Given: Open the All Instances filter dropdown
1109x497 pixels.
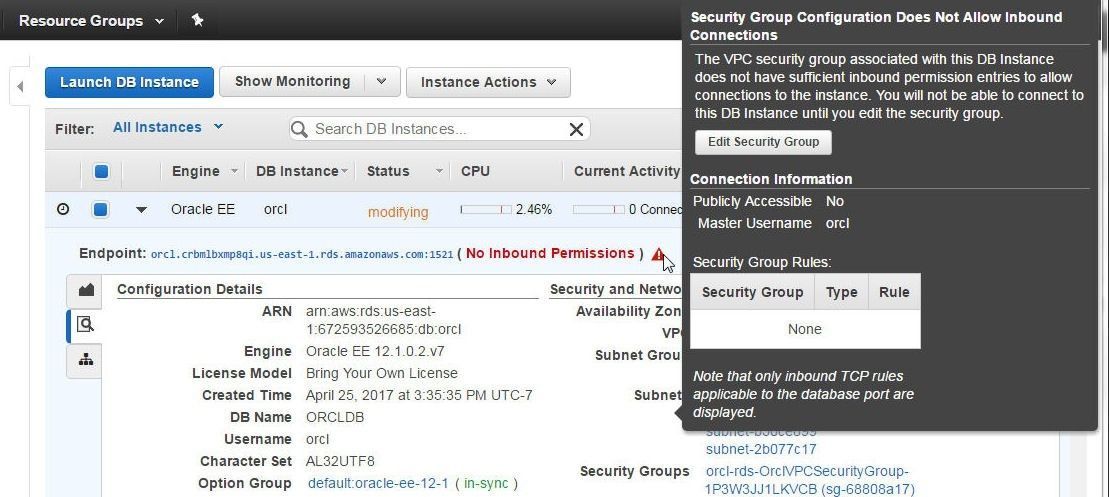Looking at the screenshot, I should pos(168,127).
